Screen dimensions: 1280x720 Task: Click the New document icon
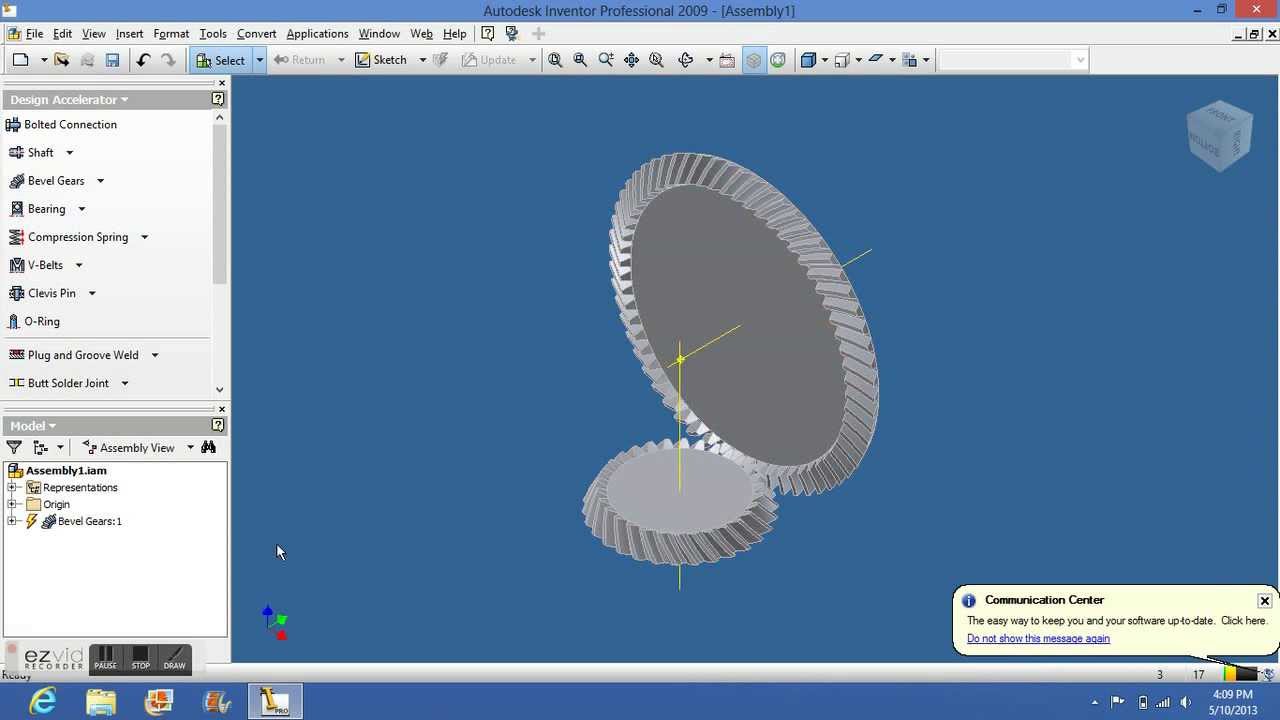tap(20, 60)
